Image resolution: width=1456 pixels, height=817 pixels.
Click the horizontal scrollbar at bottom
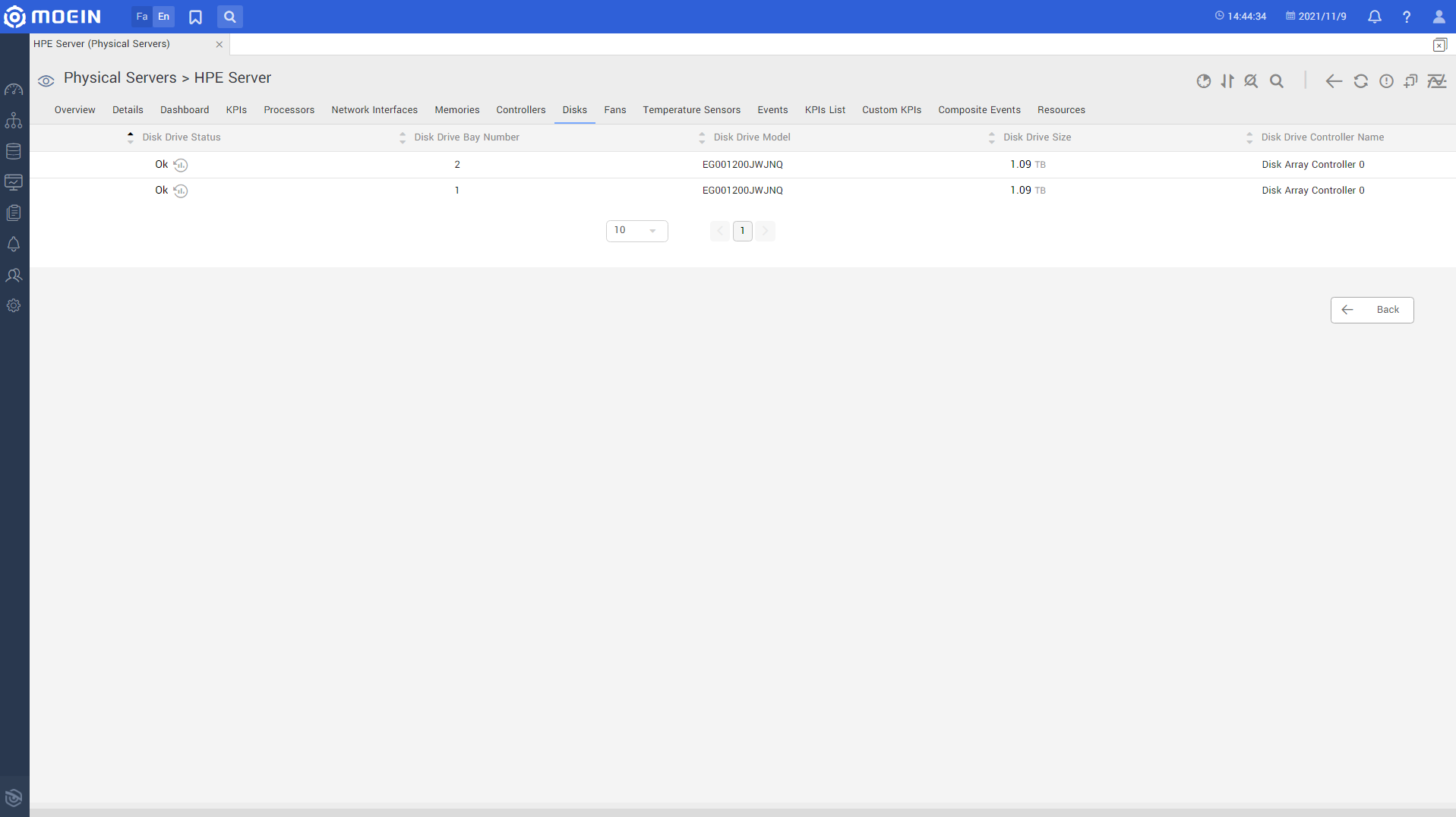coord(743,812)
